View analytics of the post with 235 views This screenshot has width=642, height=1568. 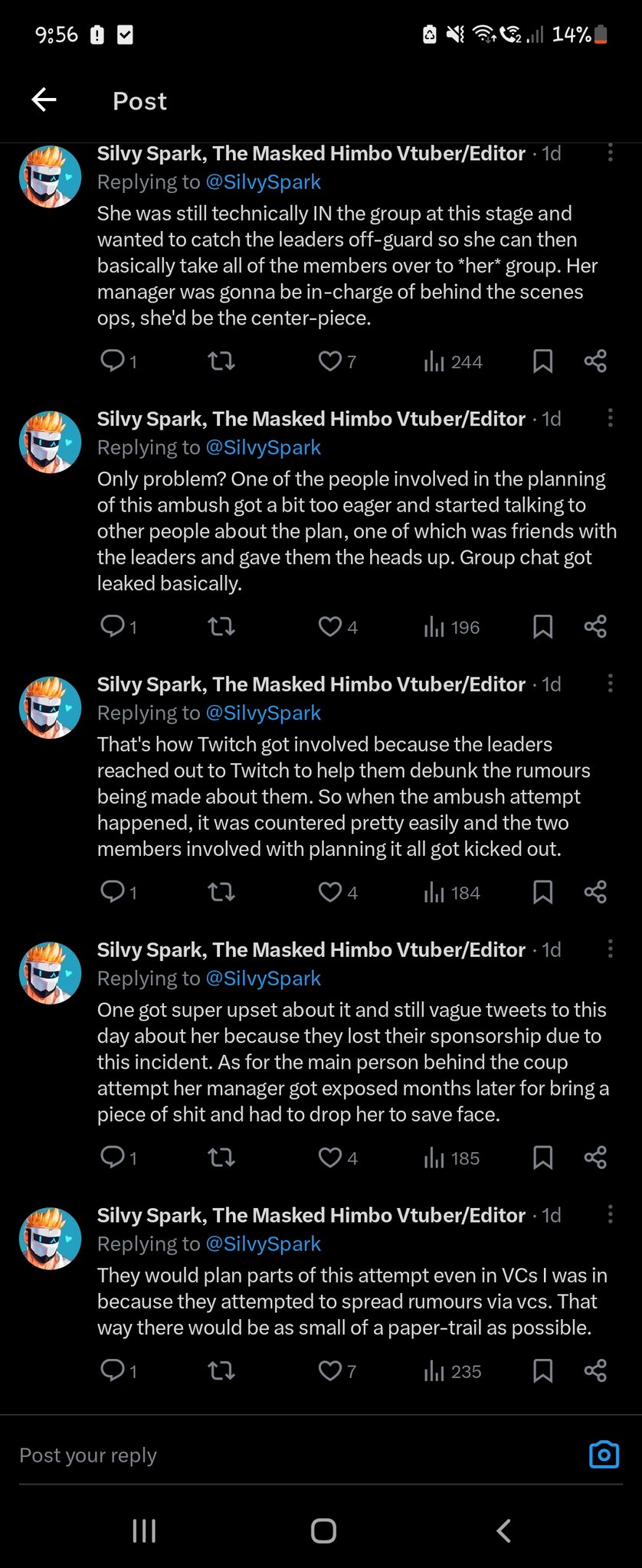452,1371
